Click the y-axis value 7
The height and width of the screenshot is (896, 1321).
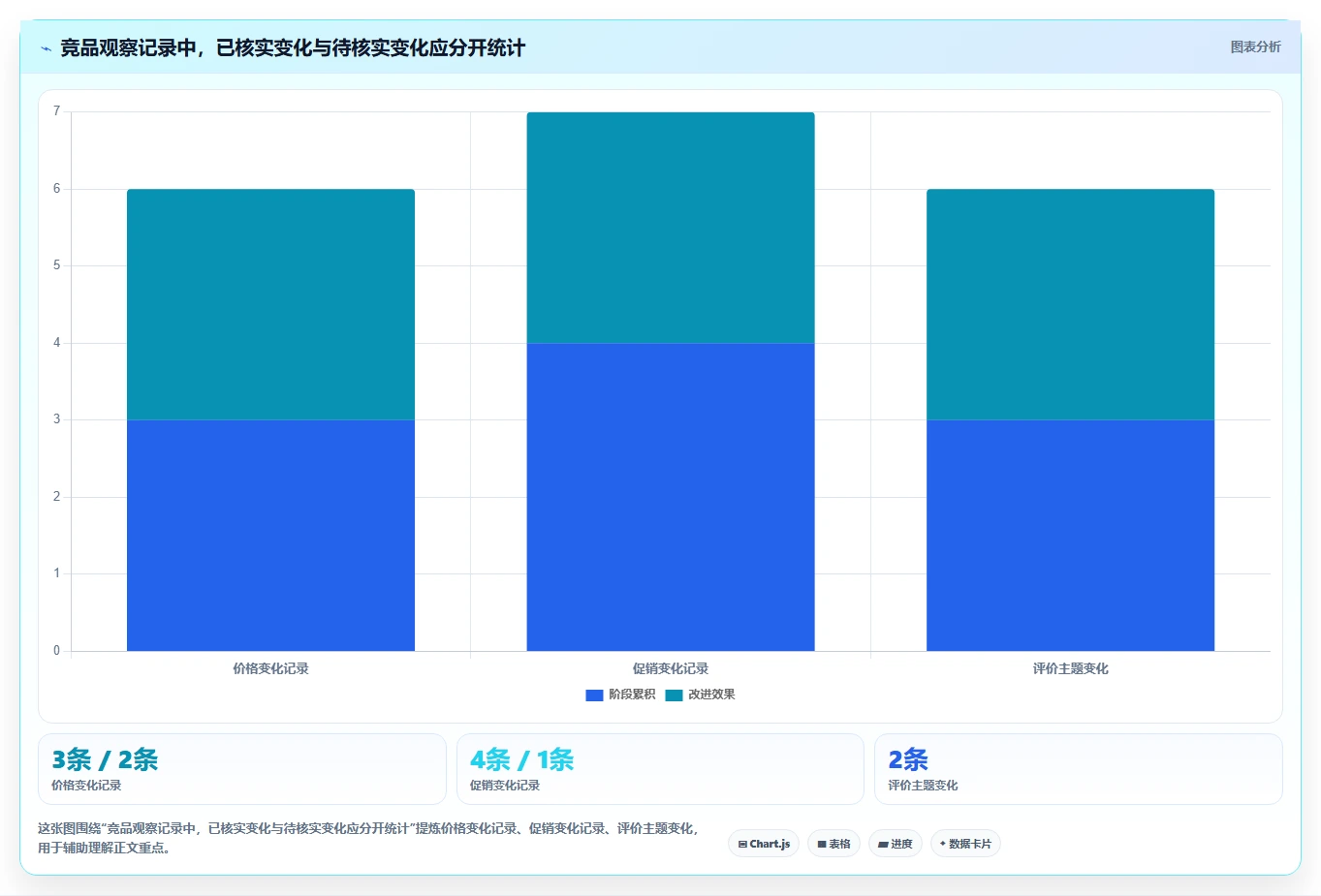[x=56, y=111]
